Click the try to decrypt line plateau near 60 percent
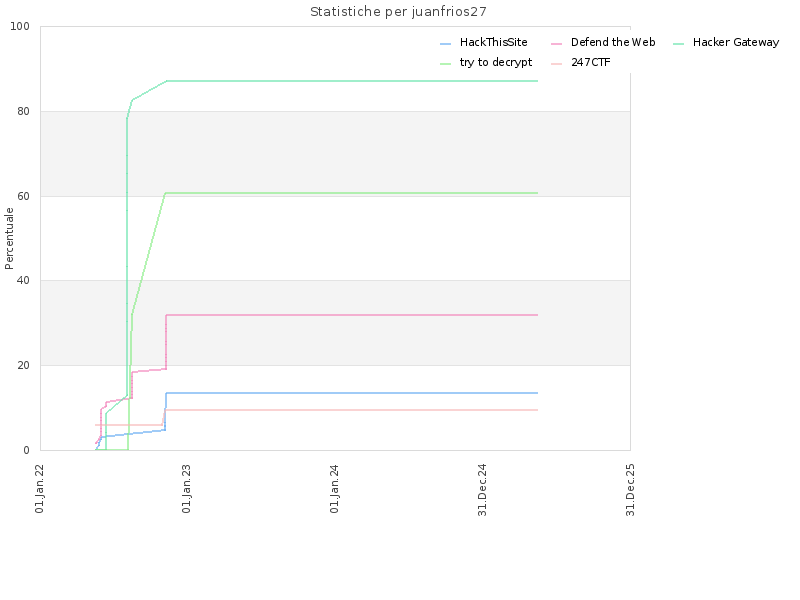The height and width of the screenshot is (600, 800). 350,193
